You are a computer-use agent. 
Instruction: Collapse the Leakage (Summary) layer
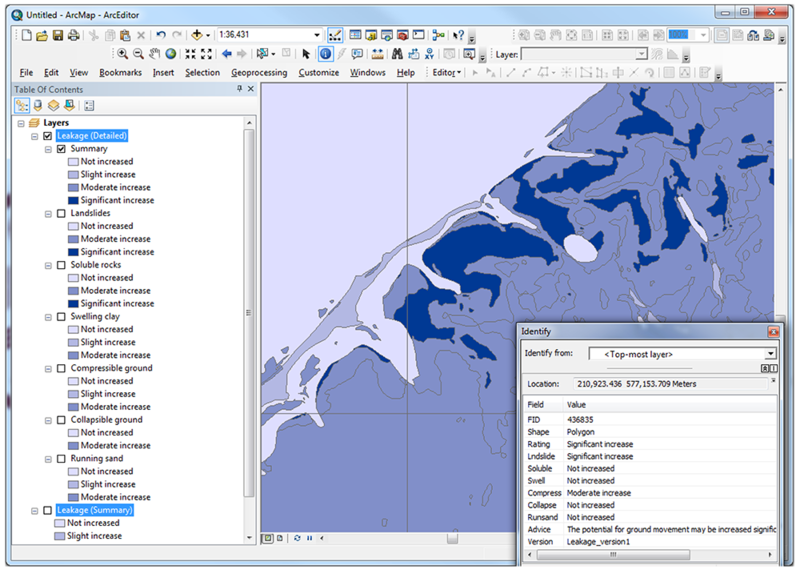pos(35,511)
